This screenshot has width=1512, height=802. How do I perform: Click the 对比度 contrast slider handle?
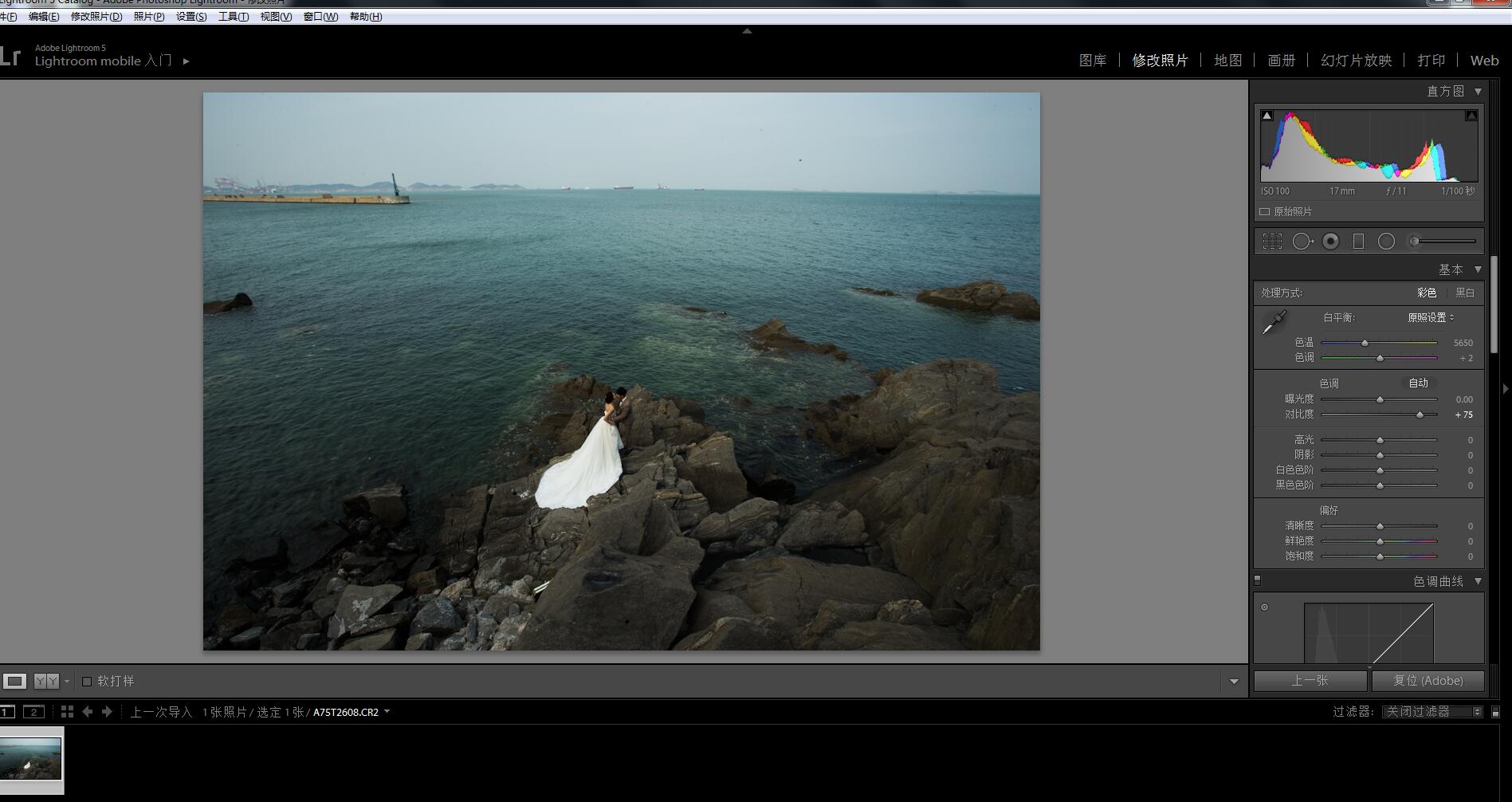1420,415
